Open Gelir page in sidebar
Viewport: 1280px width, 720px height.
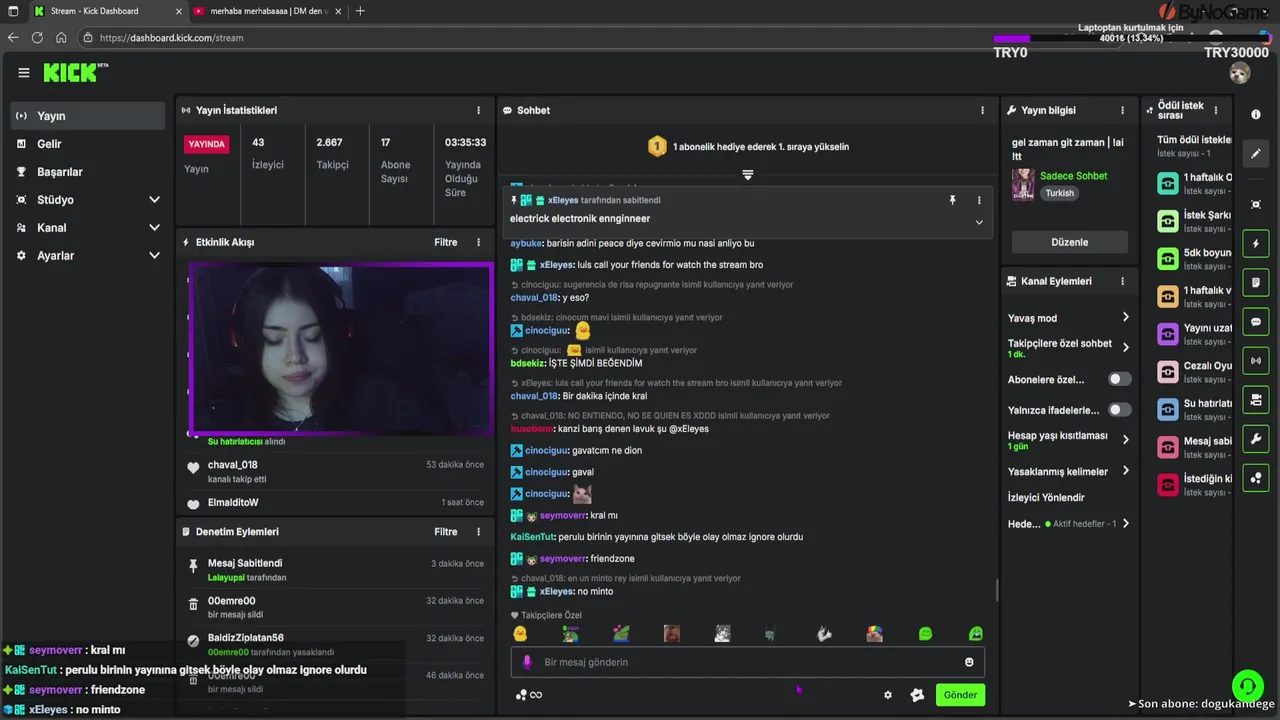[x=88, y=144]
